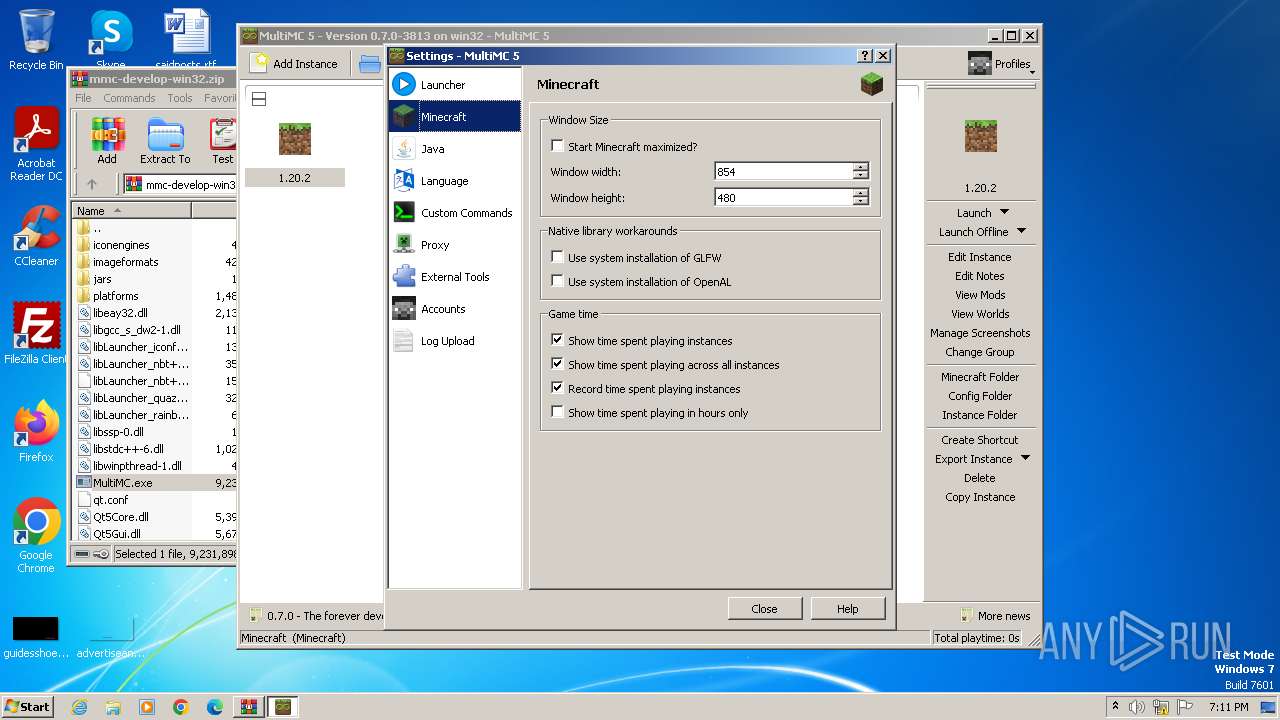The height and width of the screenshot is (720, 1280).
Task: Click View Mods in side panel
Action: (x=980, y=295)
